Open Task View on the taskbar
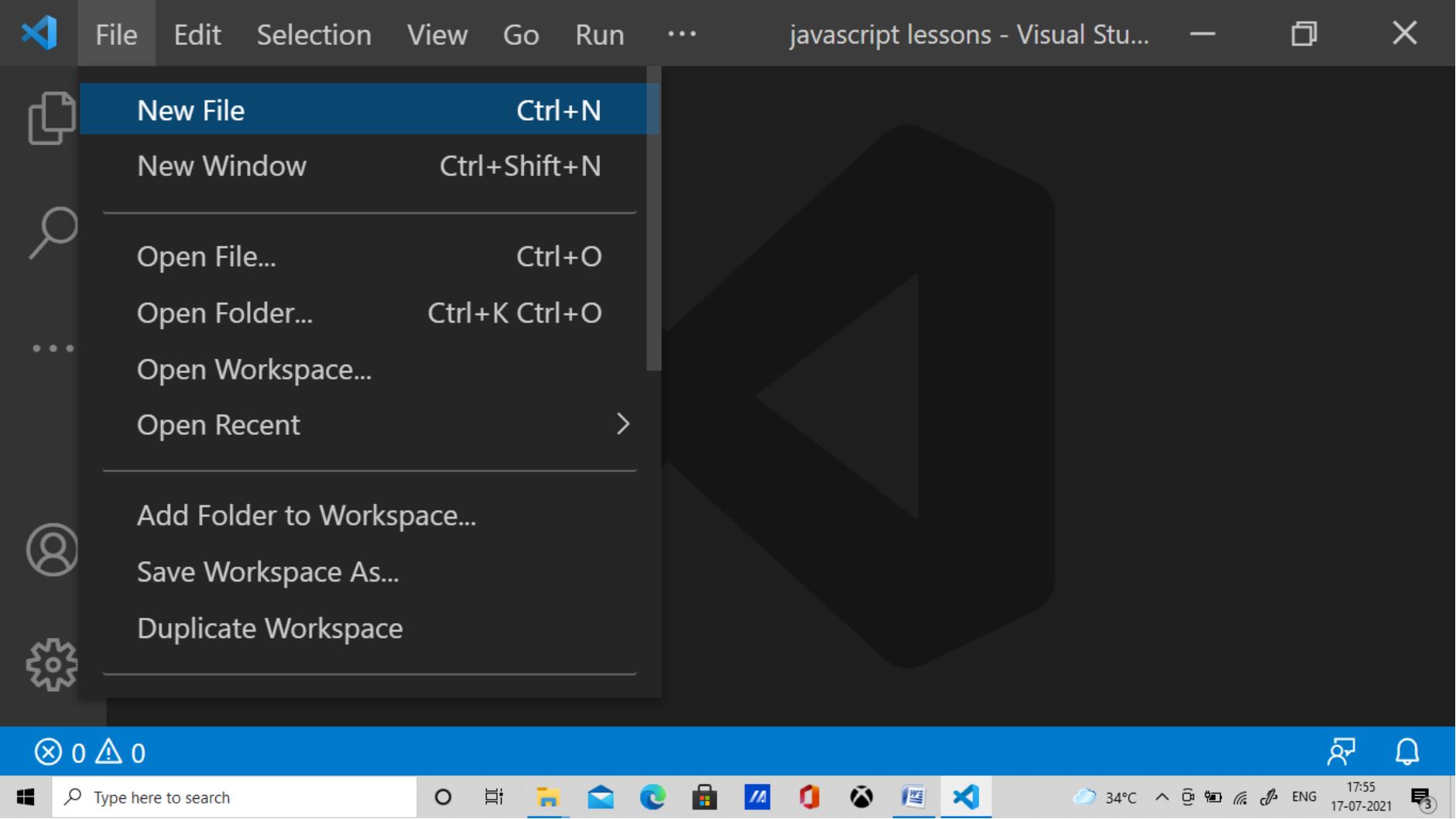 (494, 797)
